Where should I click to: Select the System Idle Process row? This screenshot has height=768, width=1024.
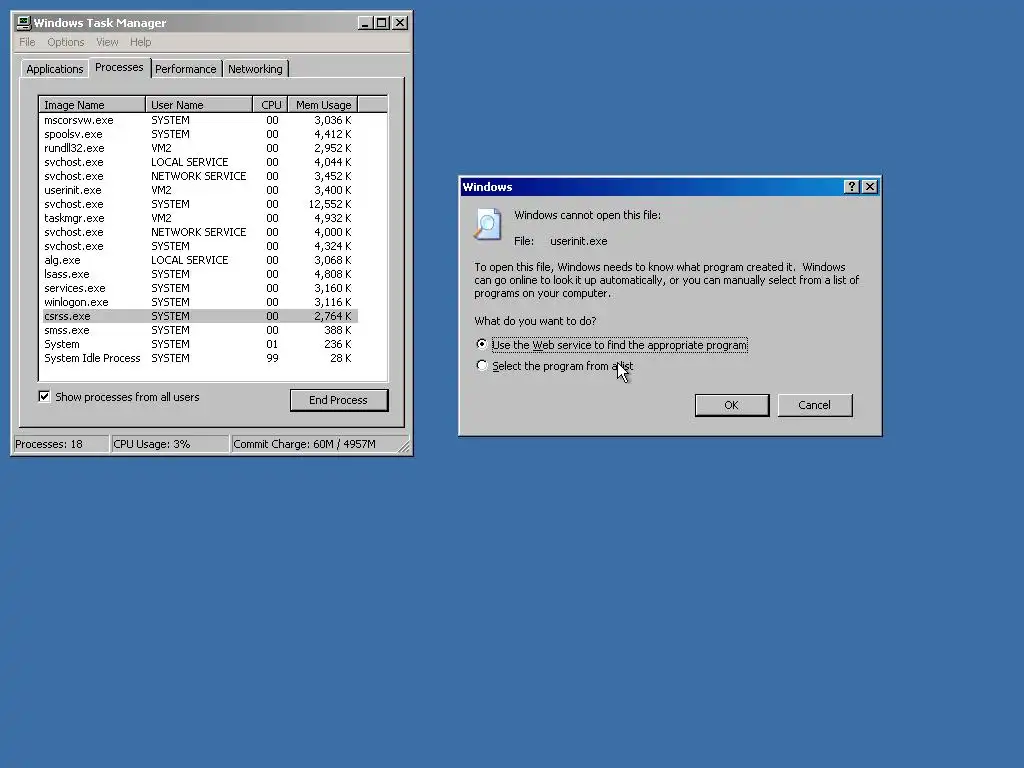[x=198, y=358]
